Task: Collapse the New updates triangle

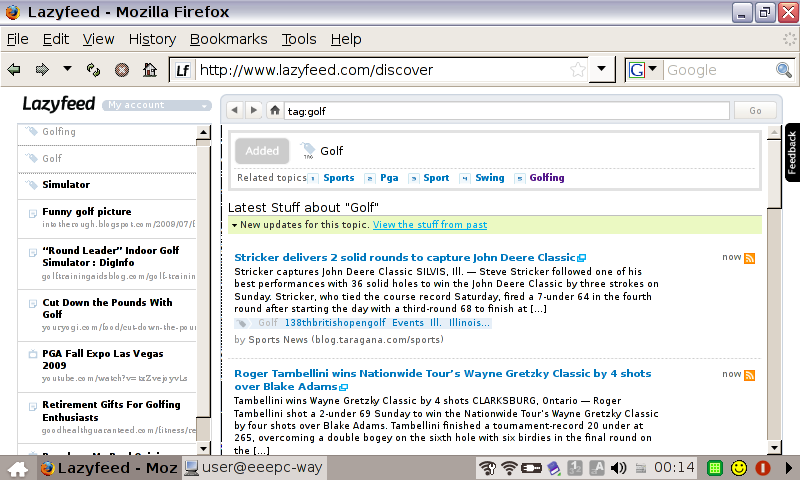Action: 234,225
